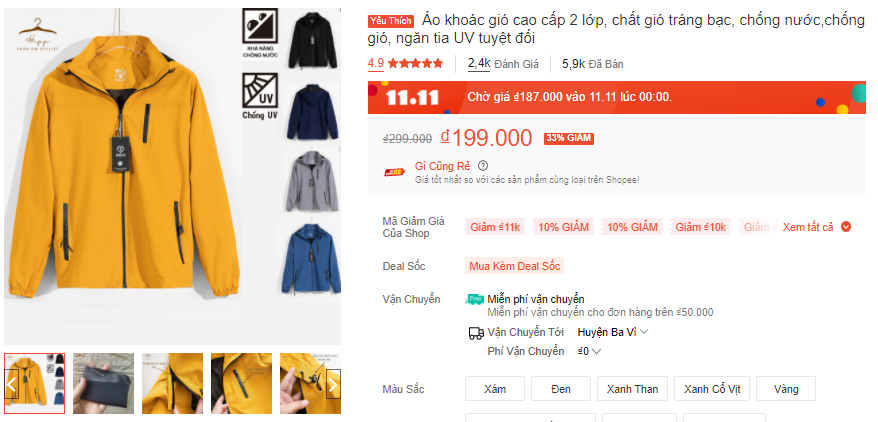Click the Gì Cũng Rẻ logo badge
This screenshot has height=422, width=878.
(x=395, y=172)
